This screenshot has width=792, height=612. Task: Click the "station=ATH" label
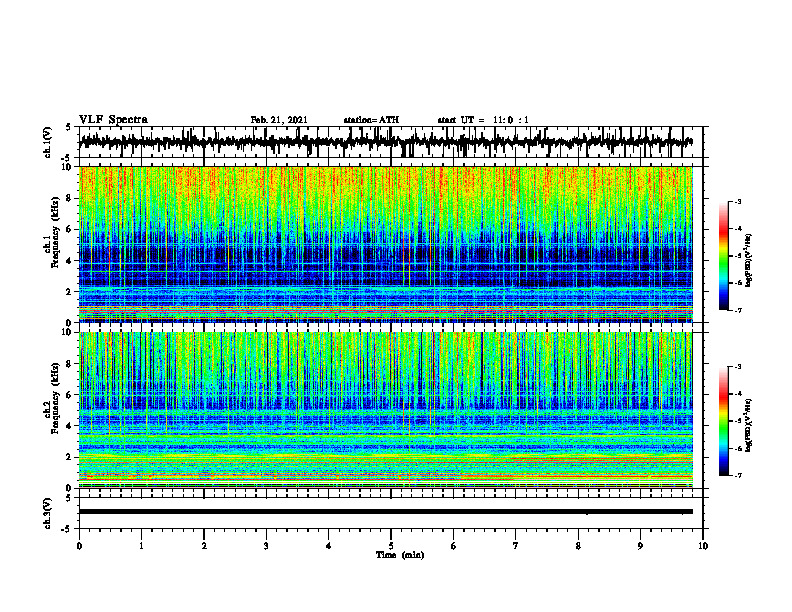click(x=371, y=120)
